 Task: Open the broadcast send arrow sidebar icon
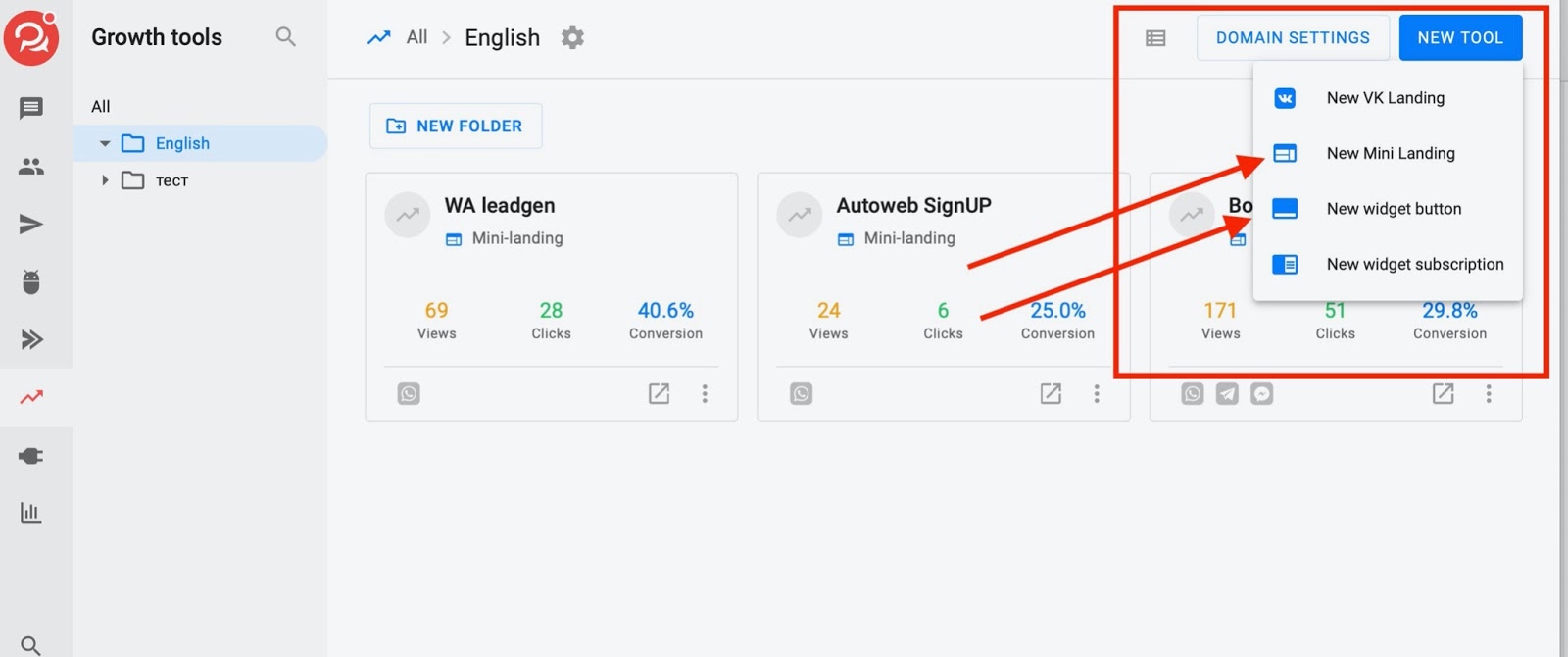tap(31, 225)
